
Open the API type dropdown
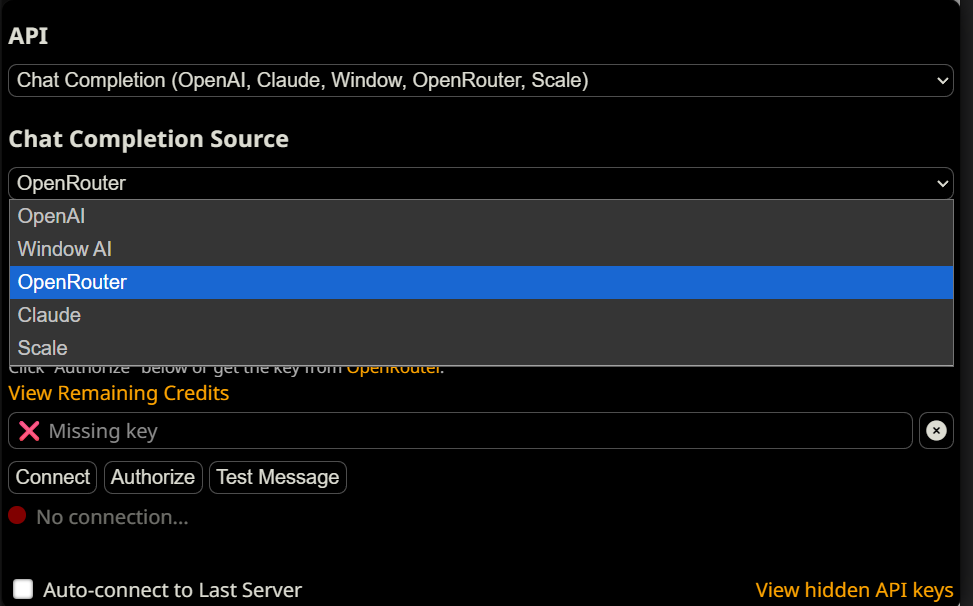click(480, 81)
